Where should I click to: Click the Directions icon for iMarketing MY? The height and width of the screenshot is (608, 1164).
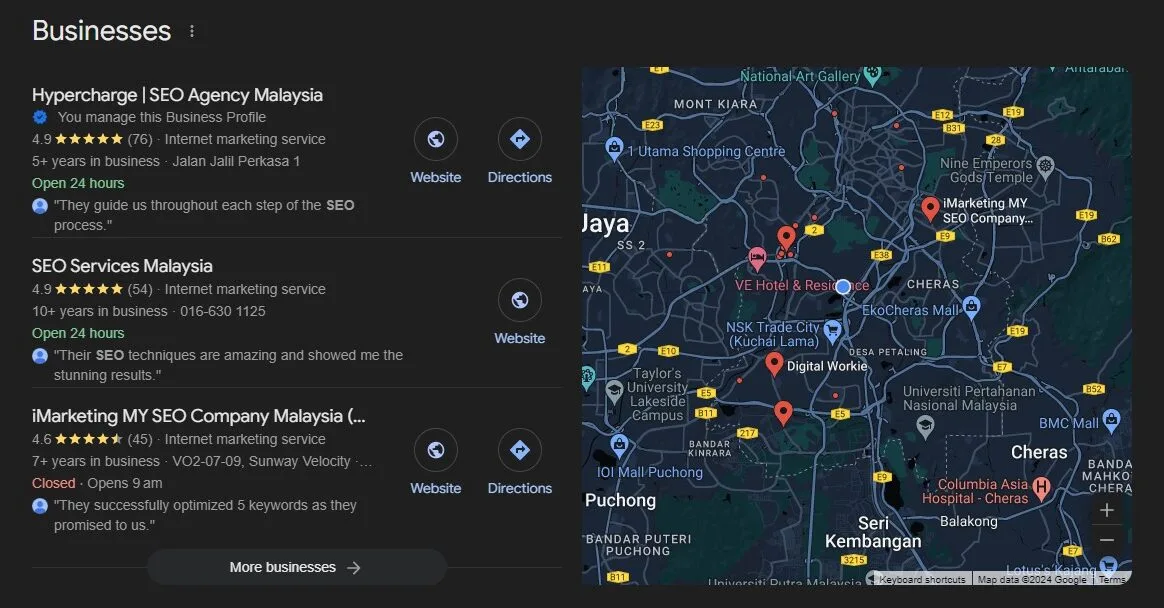(x=520, y=450)
